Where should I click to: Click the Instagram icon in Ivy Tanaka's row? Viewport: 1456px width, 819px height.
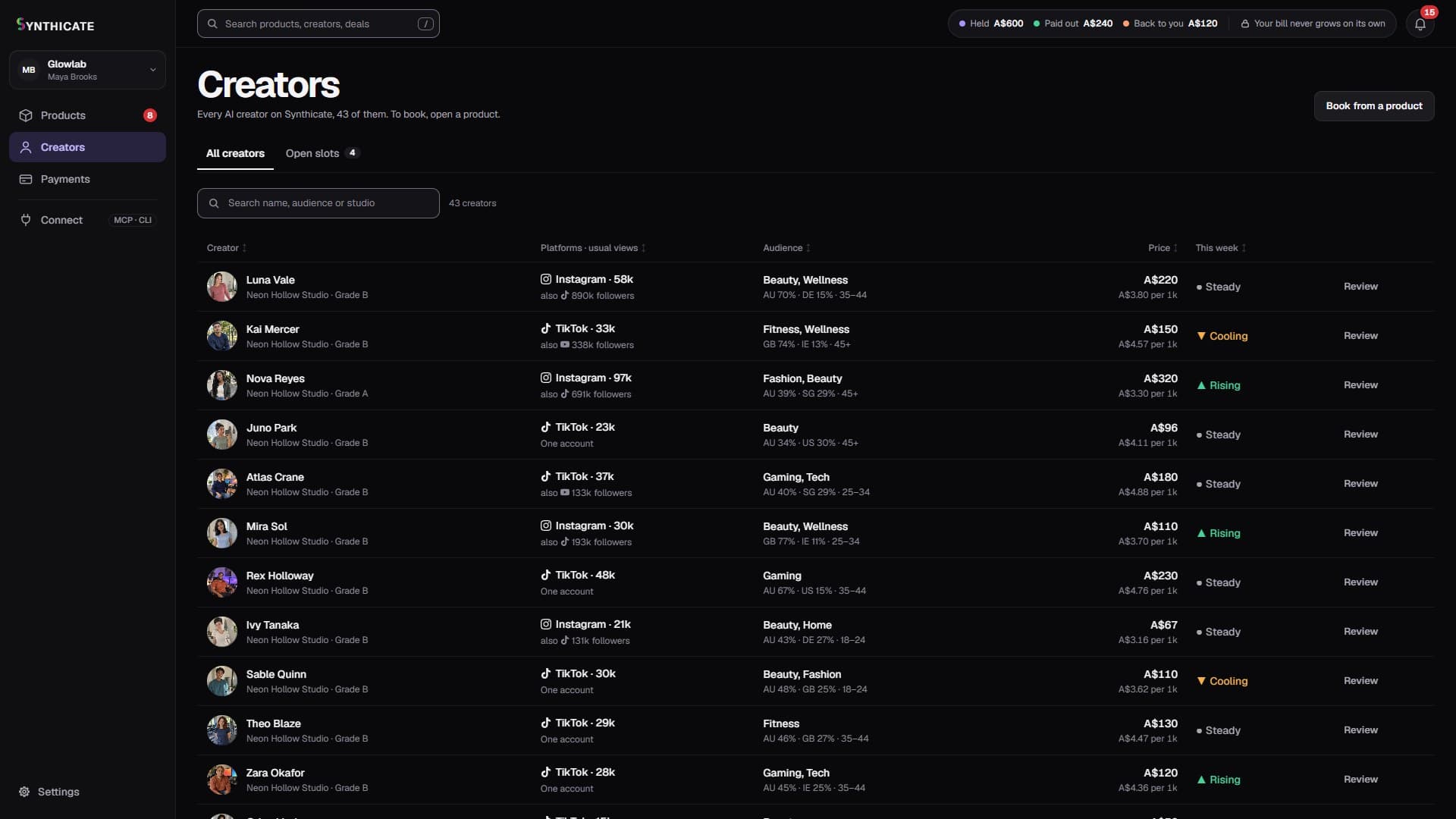click(x=545, y=624)
